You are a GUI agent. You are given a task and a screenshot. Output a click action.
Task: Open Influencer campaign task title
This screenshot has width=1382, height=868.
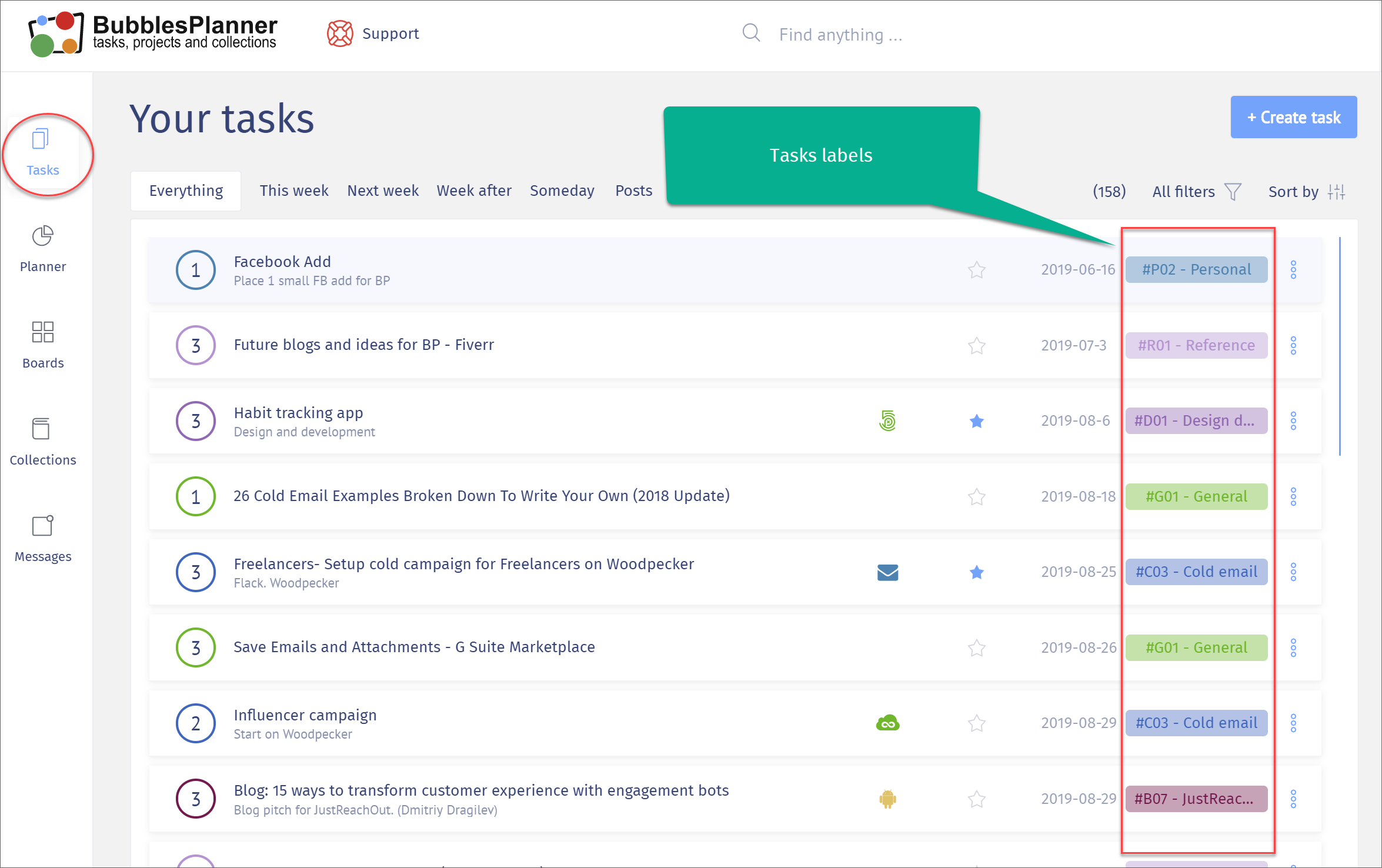tap(305, 715)
